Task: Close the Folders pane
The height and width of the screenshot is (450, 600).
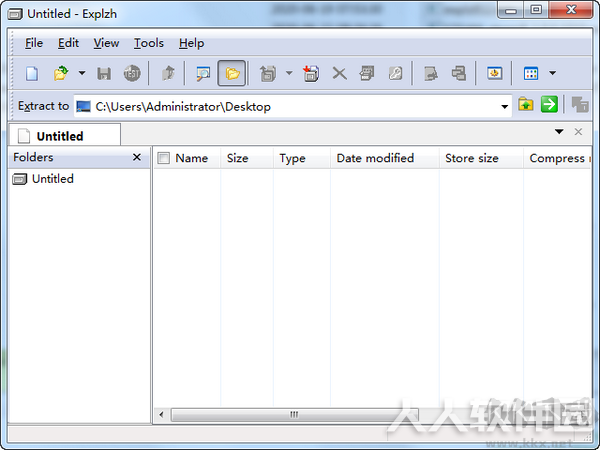Action: pyautogui.click(x=137, y=157)
